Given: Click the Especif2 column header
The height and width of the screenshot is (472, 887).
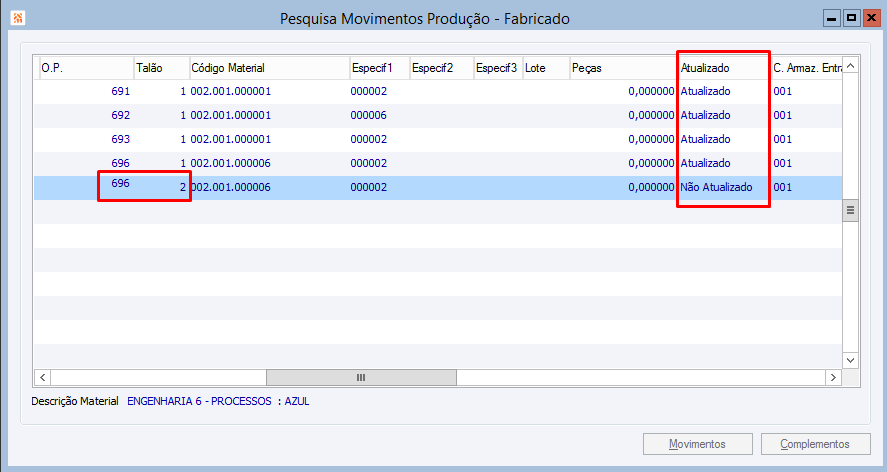Looking at the screenshot, I should pyautogui.click(x=441, y=68).
